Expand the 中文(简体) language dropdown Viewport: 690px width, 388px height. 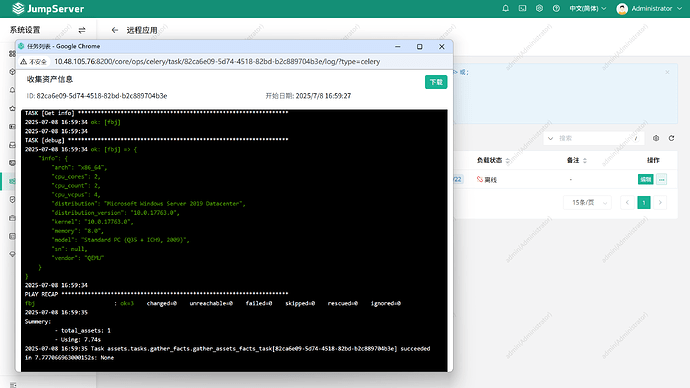587,8
